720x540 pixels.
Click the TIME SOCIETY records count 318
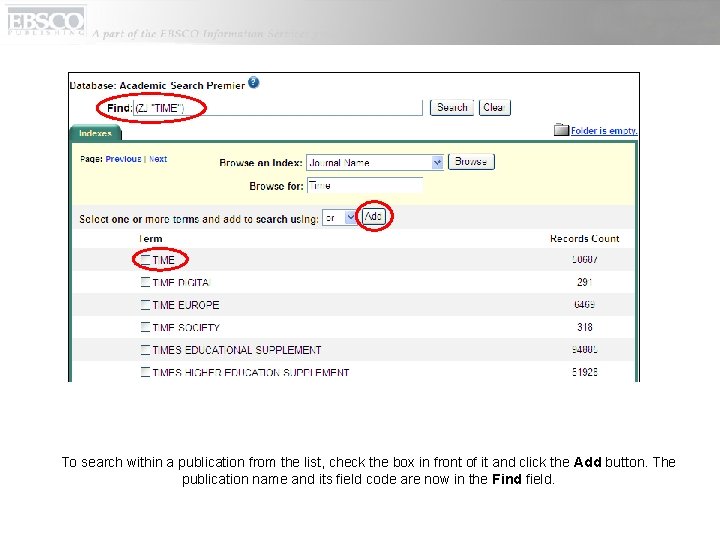[585, 327]
